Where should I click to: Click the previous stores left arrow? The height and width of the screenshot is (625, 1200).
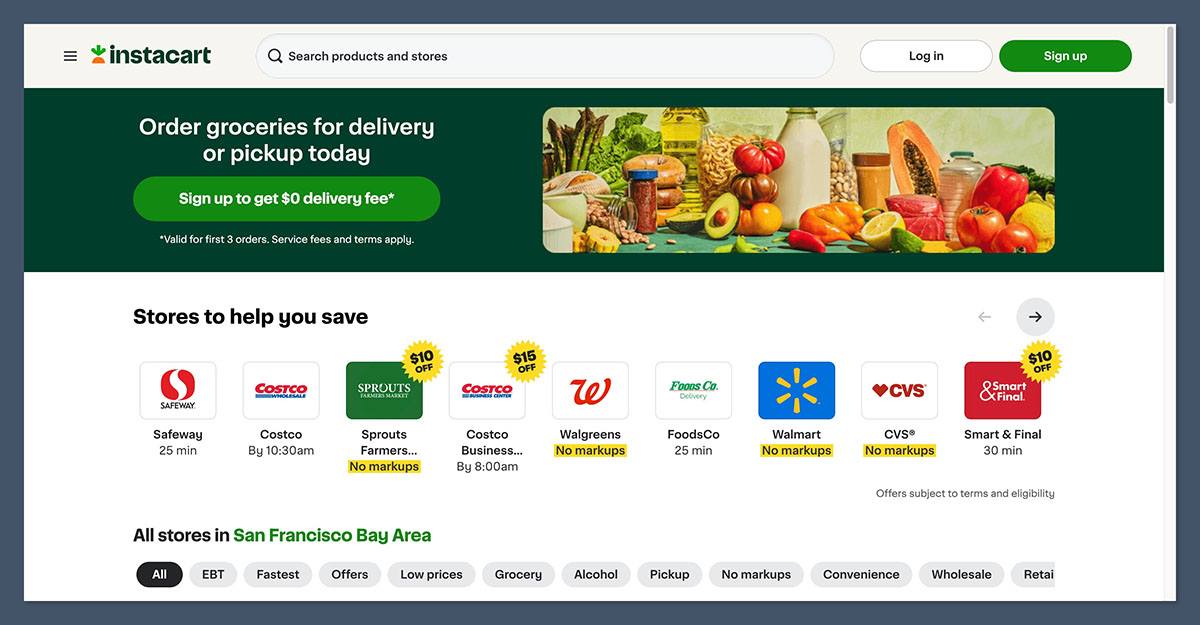pos(984,317)
